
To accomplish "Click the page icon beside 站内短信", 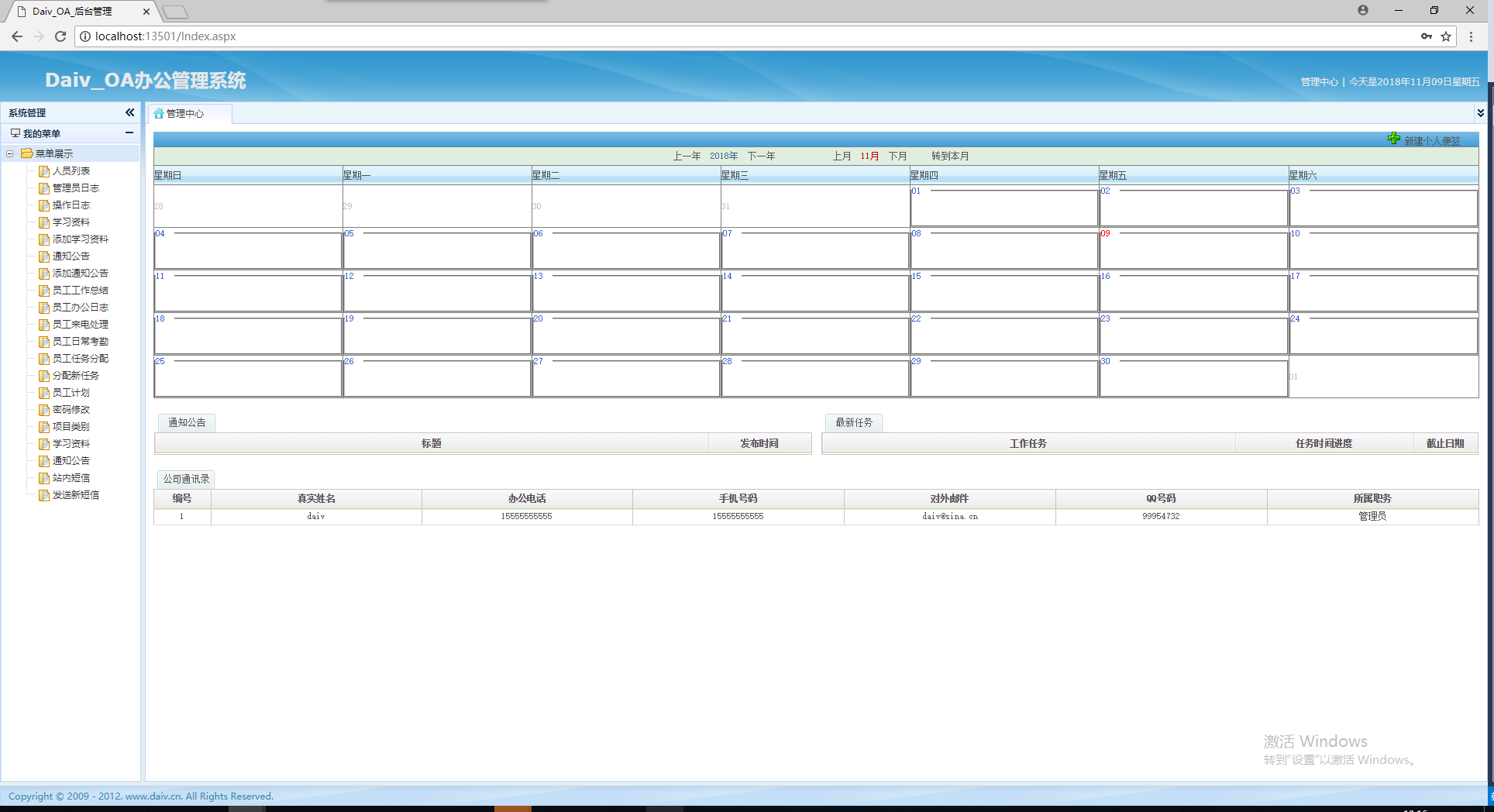I will [44, 478].
